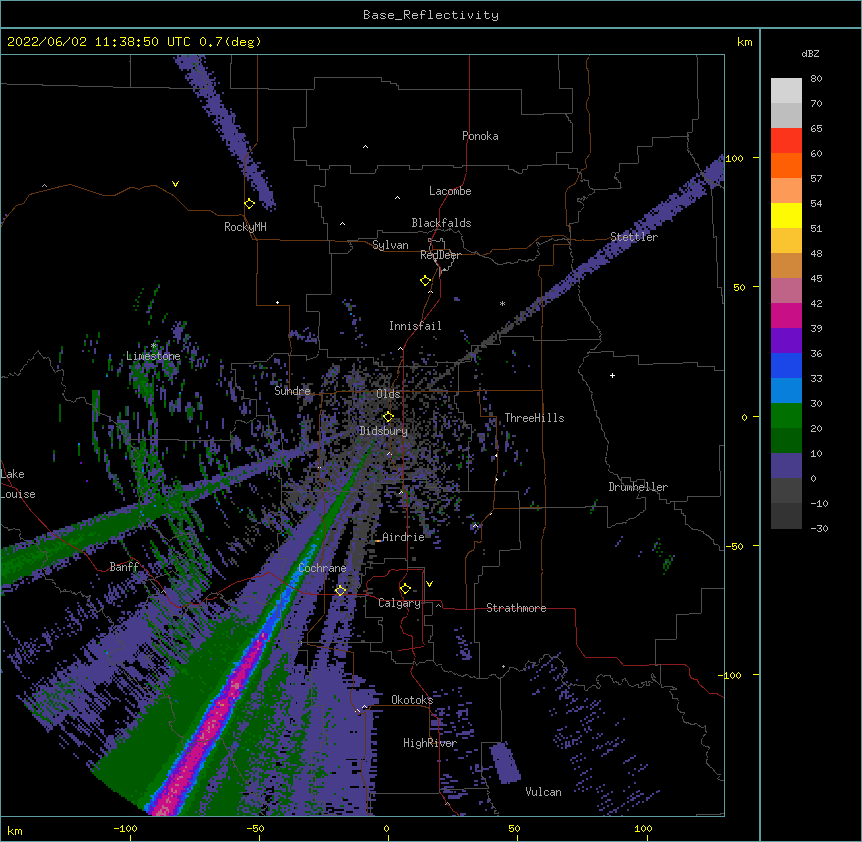Click the Limestone label
This screenshot has width=862, height=842.
coord(153,356)
